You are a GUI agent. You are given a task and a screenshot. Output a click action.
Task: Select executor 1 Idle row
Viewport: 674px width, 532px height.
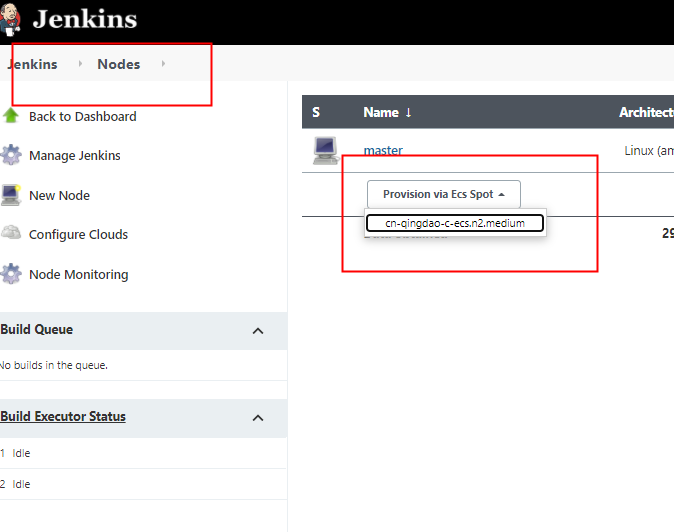143,453
